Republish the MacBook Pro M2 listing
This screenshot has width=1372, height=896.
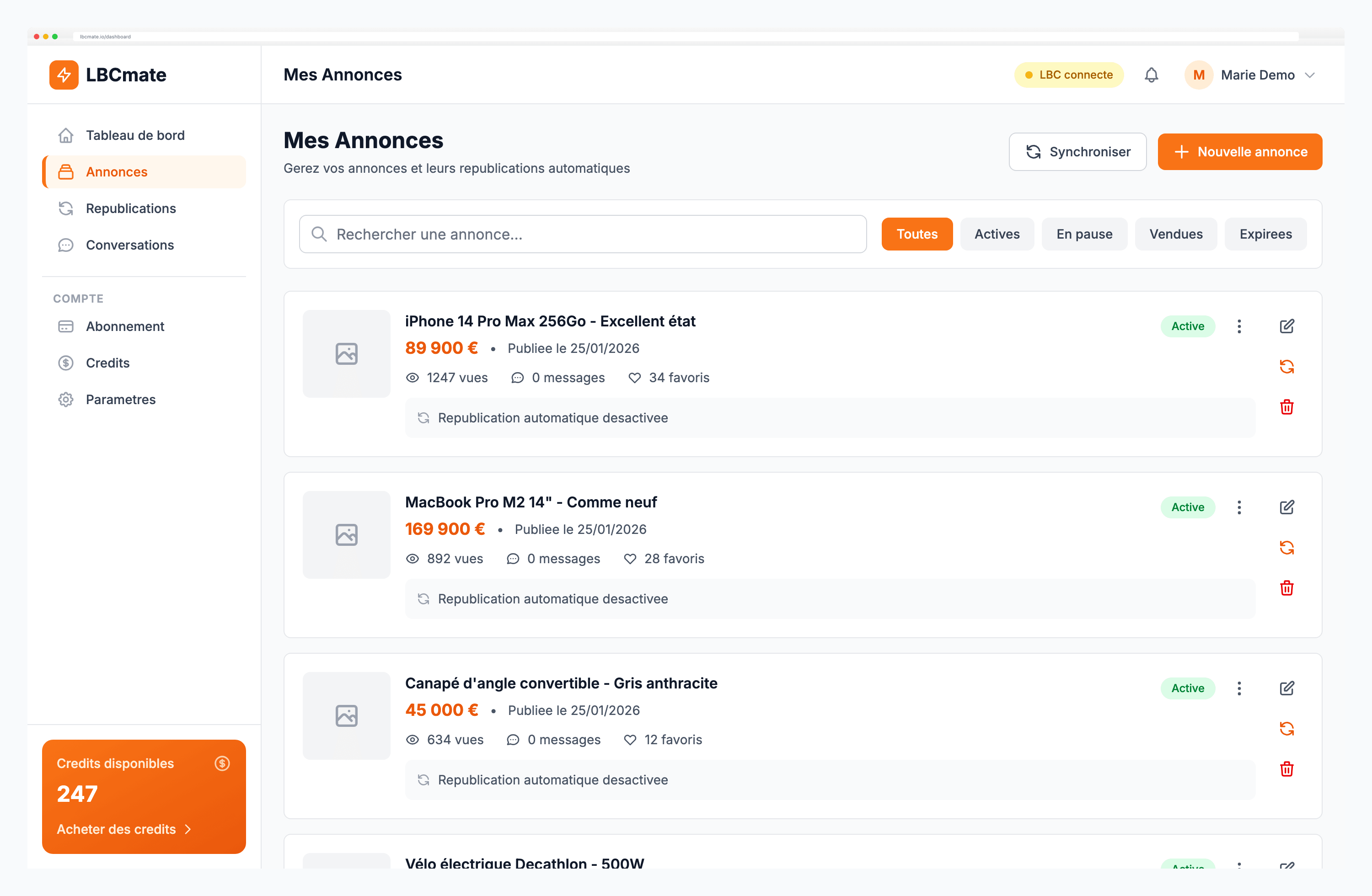click(x=1286, y=547)
